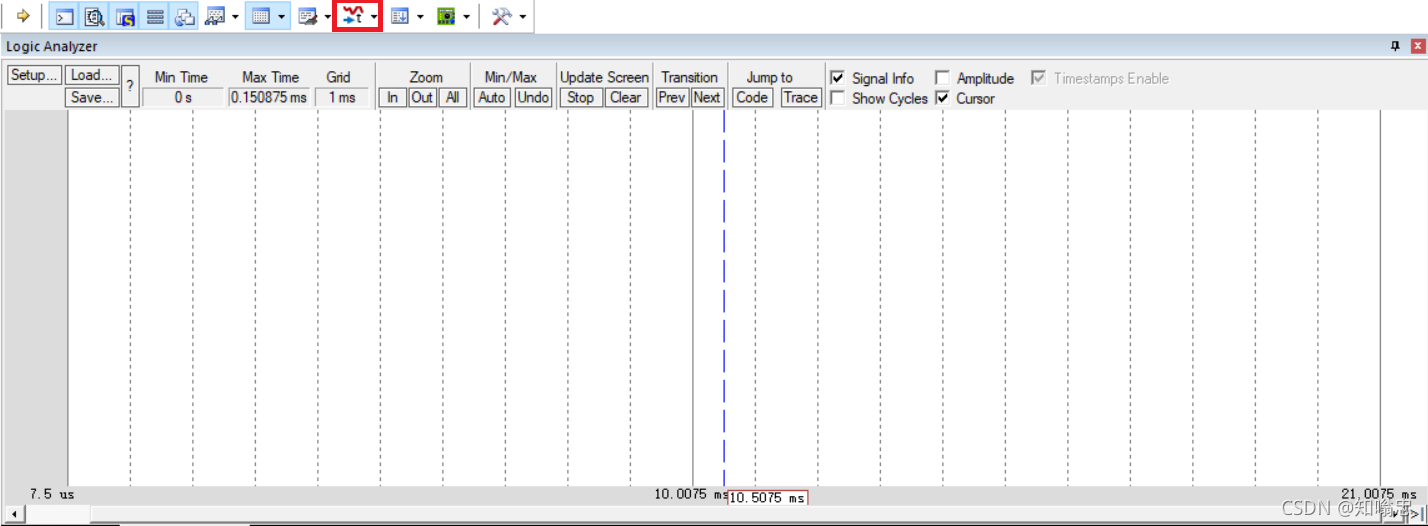This screenshot has width=1428, height=526.
Task: Click the 10.5075 ms cursor time label
Action: point(768,498)
